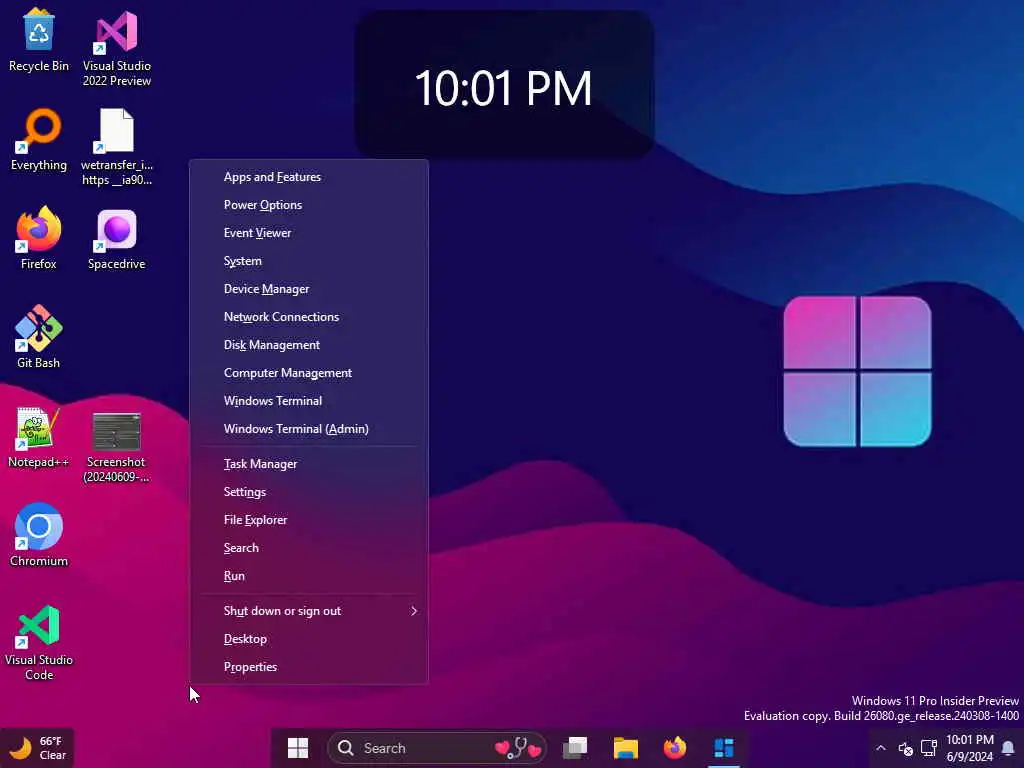Open Device Manager from the menu

pos(309,289)
